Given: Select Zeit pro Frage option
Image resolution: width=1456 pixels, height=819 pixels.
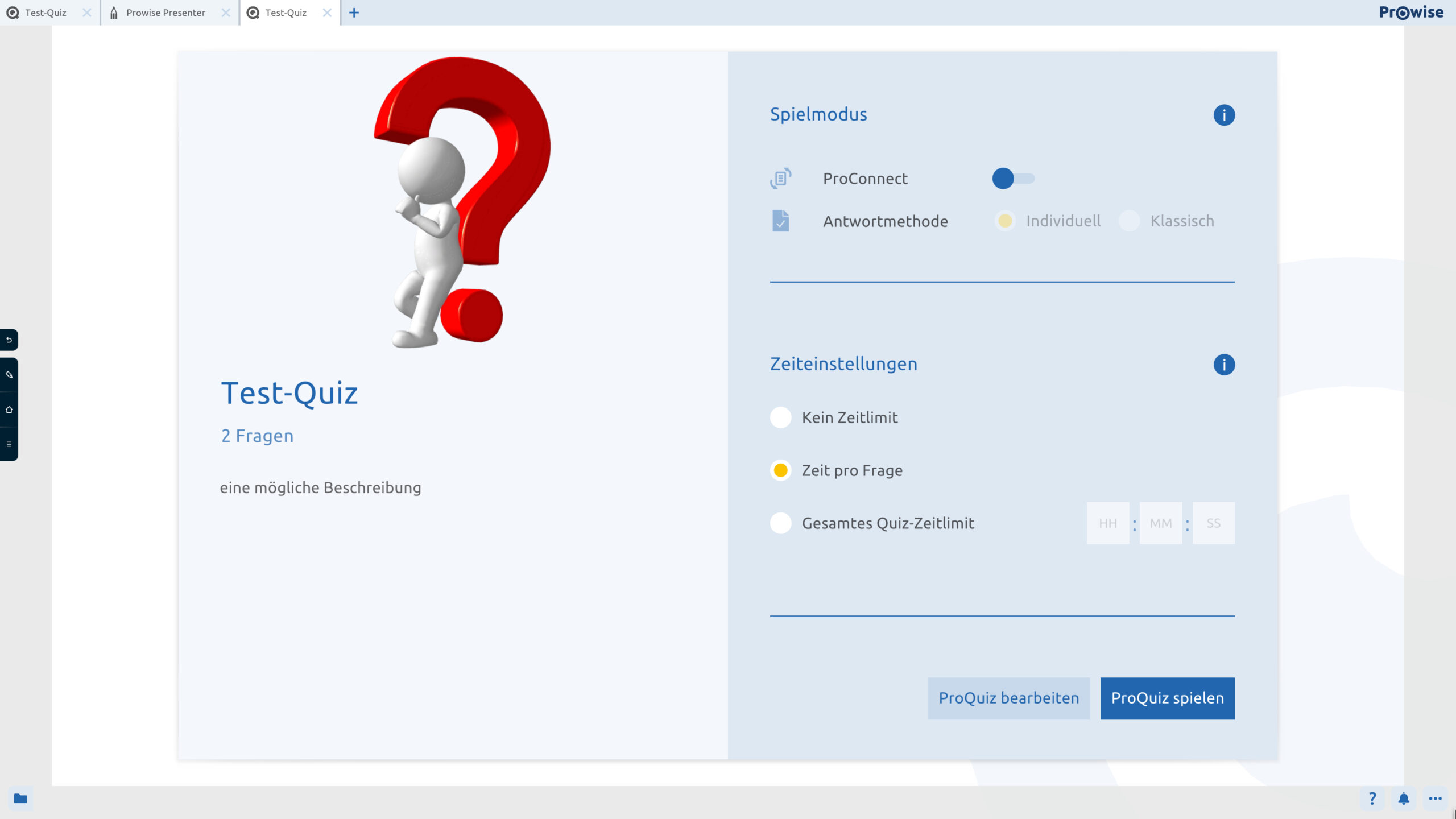Looking at the screenshot, I should pos(780,470).
